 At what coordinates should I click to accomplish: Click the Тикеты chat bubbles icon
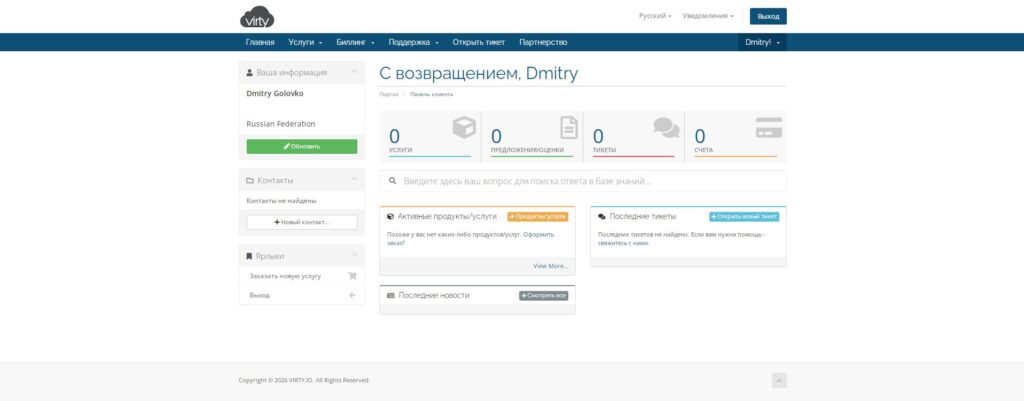click(x=666, y=127)
